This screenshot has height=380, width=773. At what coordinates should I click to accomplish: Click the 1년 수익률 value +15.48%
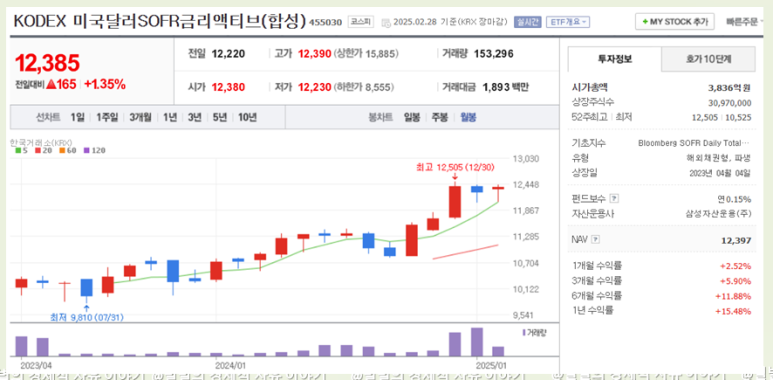tap(734, 311)
